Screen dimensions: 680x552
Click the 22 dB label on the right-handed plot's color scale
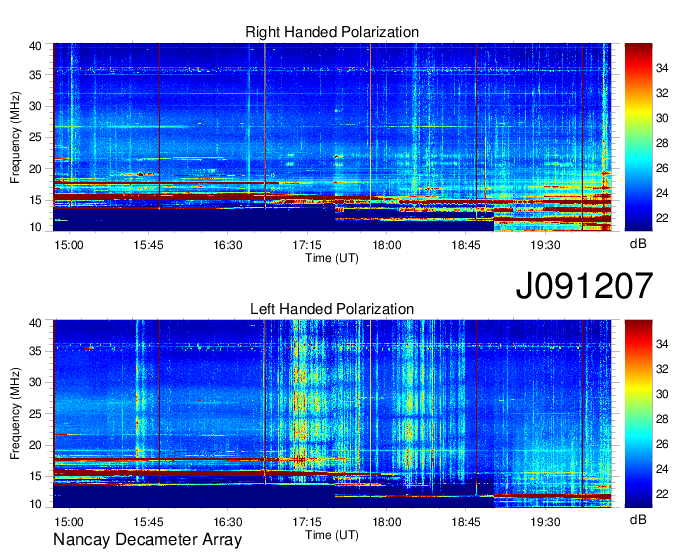pyautogui.click(x=662, y=218)
